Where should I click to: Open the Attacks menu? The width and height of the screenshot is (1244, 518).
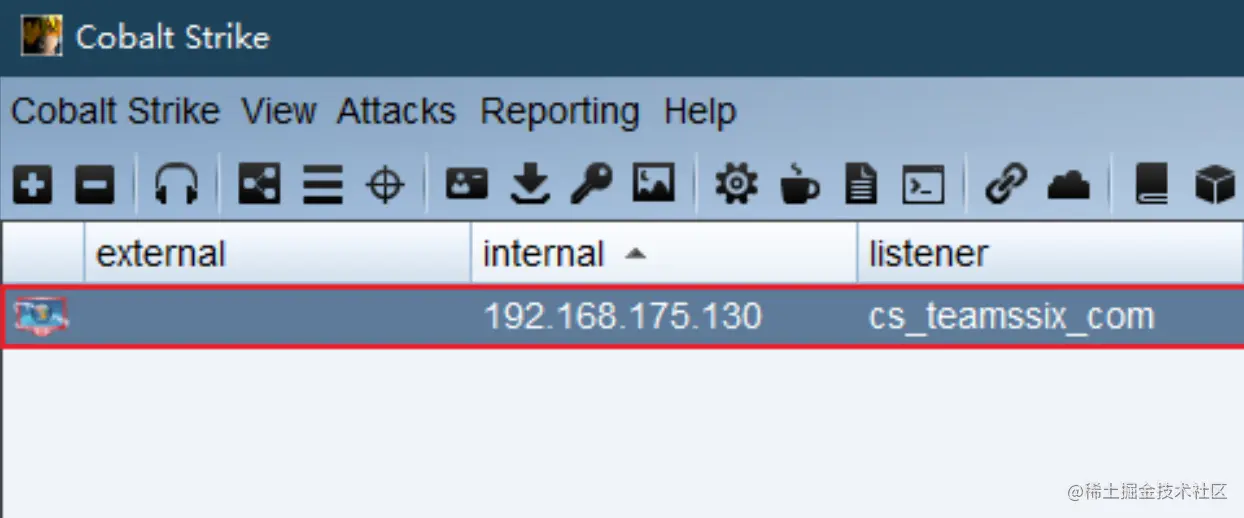coord(396,111)
